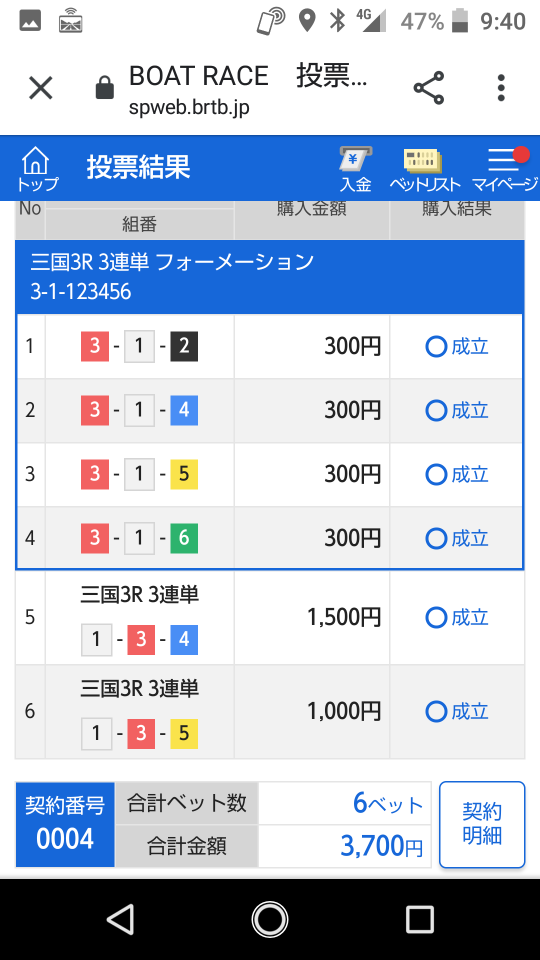This screenshot has height=960, width=540.
Task: Tap Android recent apps square button
Action: pyautogui.click(x=420, y=919)
